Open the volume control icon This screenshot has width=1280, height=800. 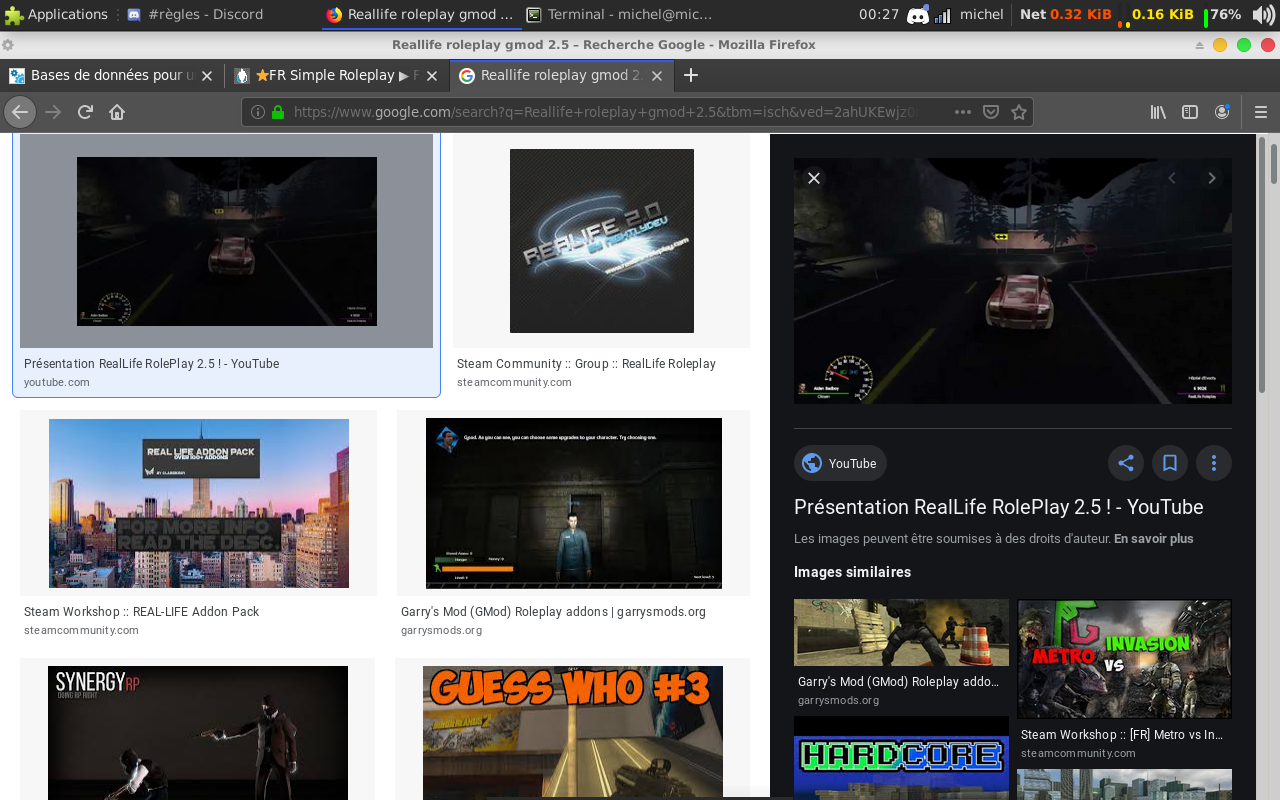(x=1263, y=15)
